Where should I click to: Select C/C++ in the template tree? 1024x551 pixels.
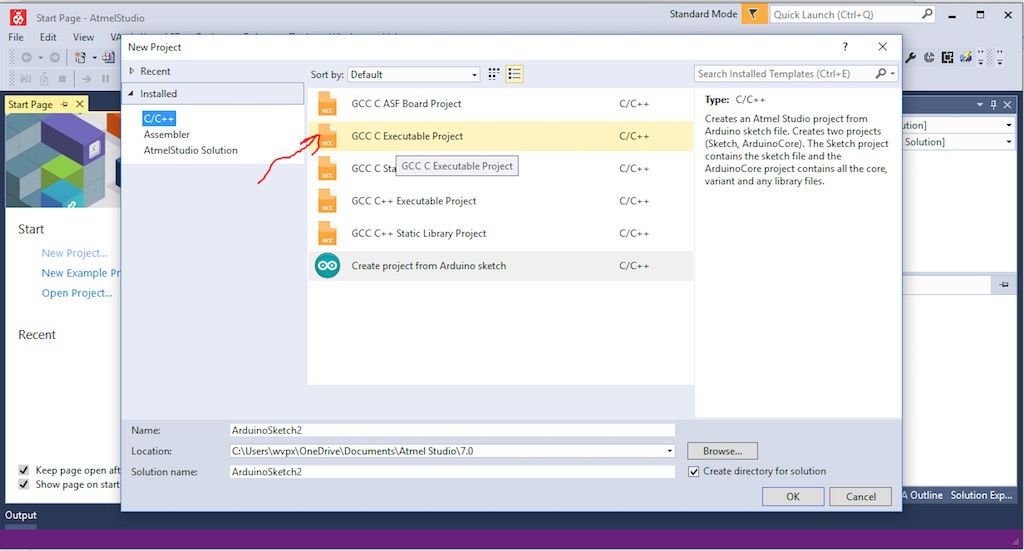(x=159, y=118)
